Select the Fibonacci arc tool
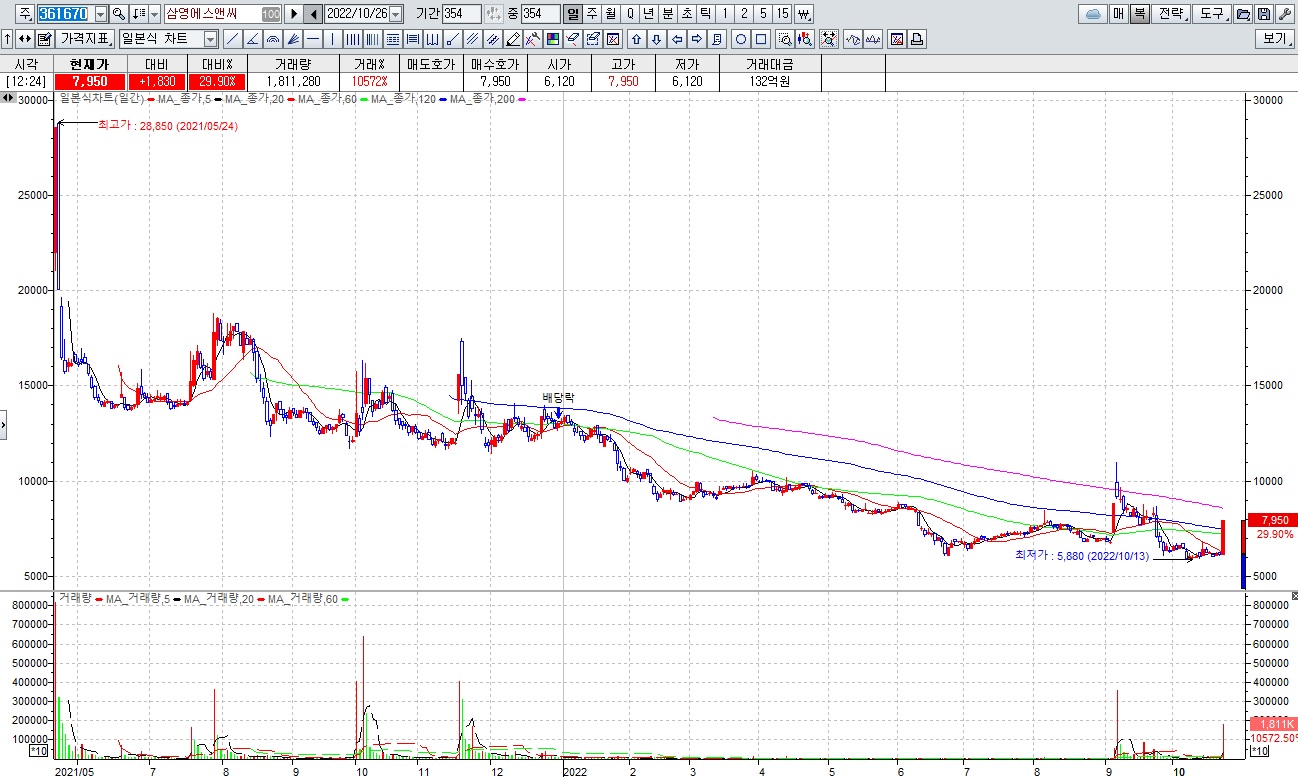 point(272,39)
